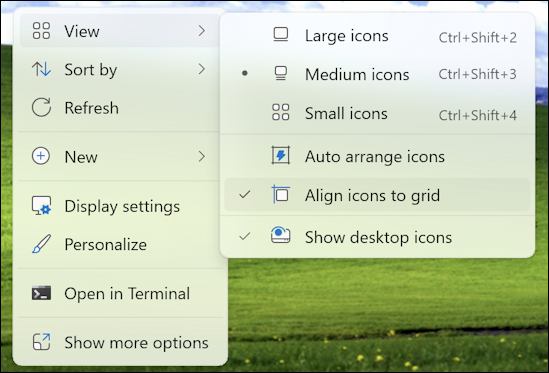
Task: Click the Auto arrange lightning icon
Action: pyautogui.click(x=281, y=156)
